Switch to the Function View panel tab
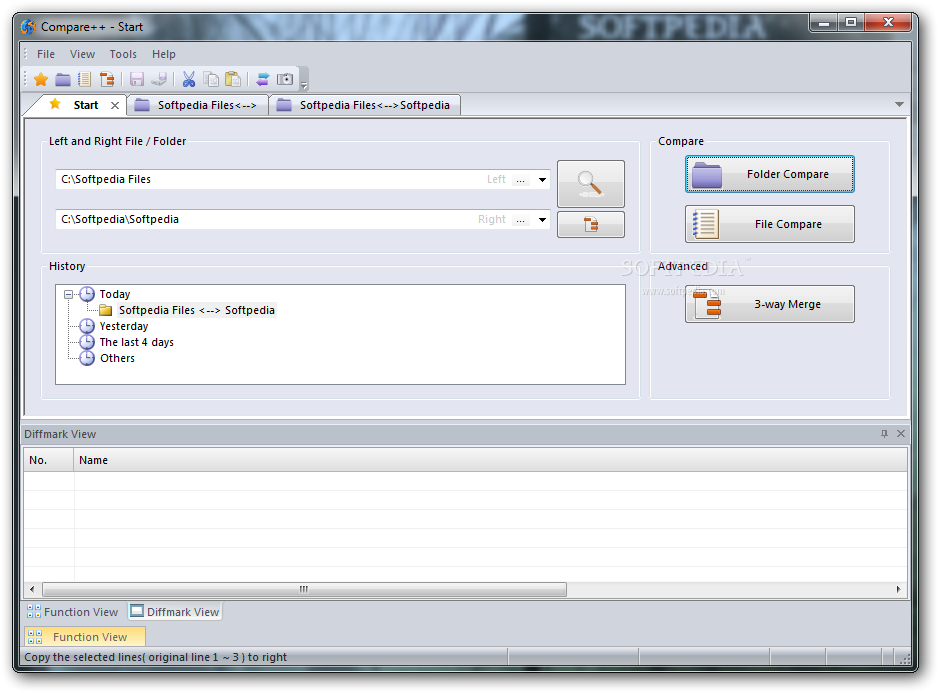This screenshot has width=939, height=693. pos(72,612)
